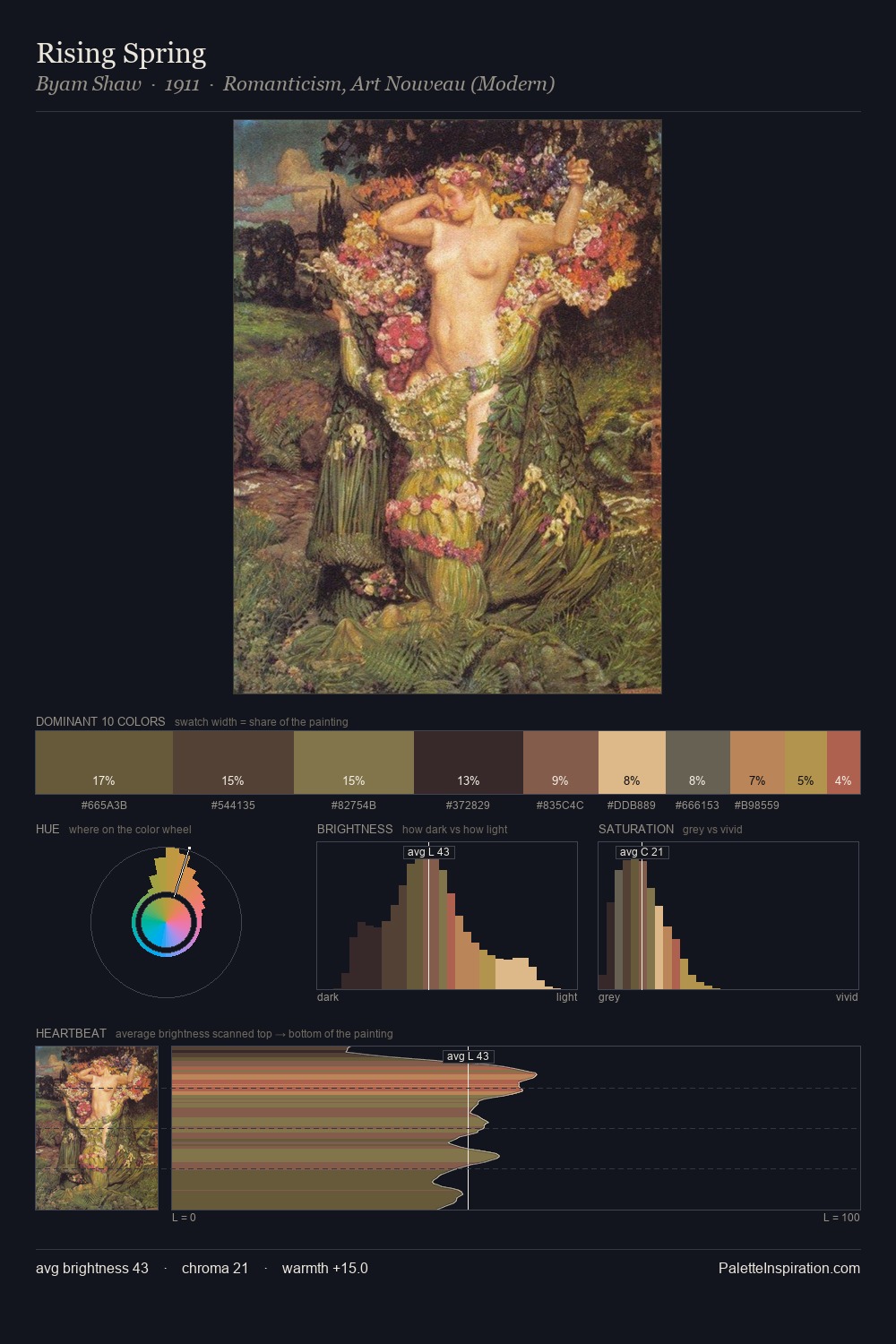896x1344 pixels.
Task: Click the 'DOMINANT 10 COLORS' heading
Action: (100, 721)
